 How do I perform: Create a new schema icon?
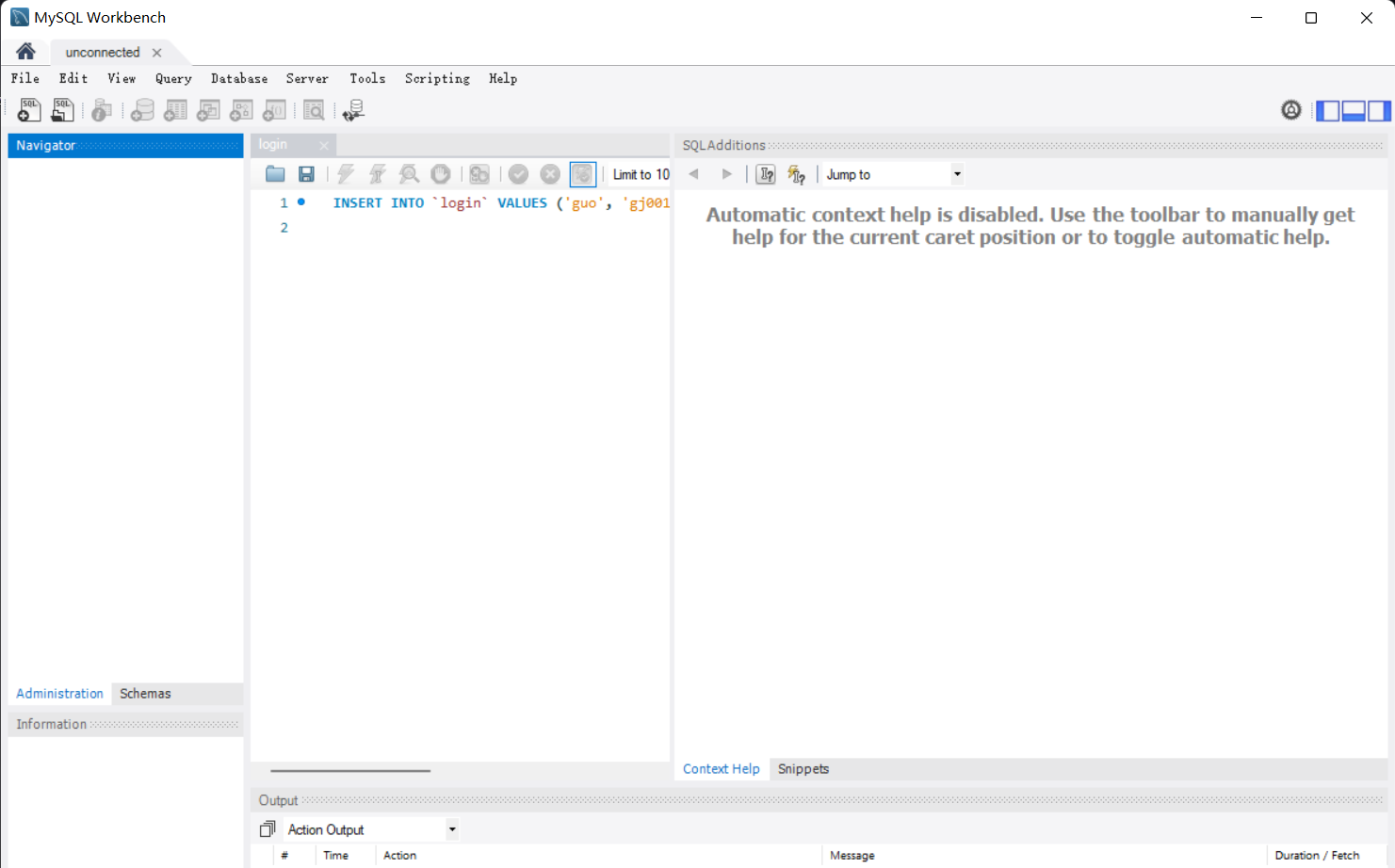[x=142, y=110]
